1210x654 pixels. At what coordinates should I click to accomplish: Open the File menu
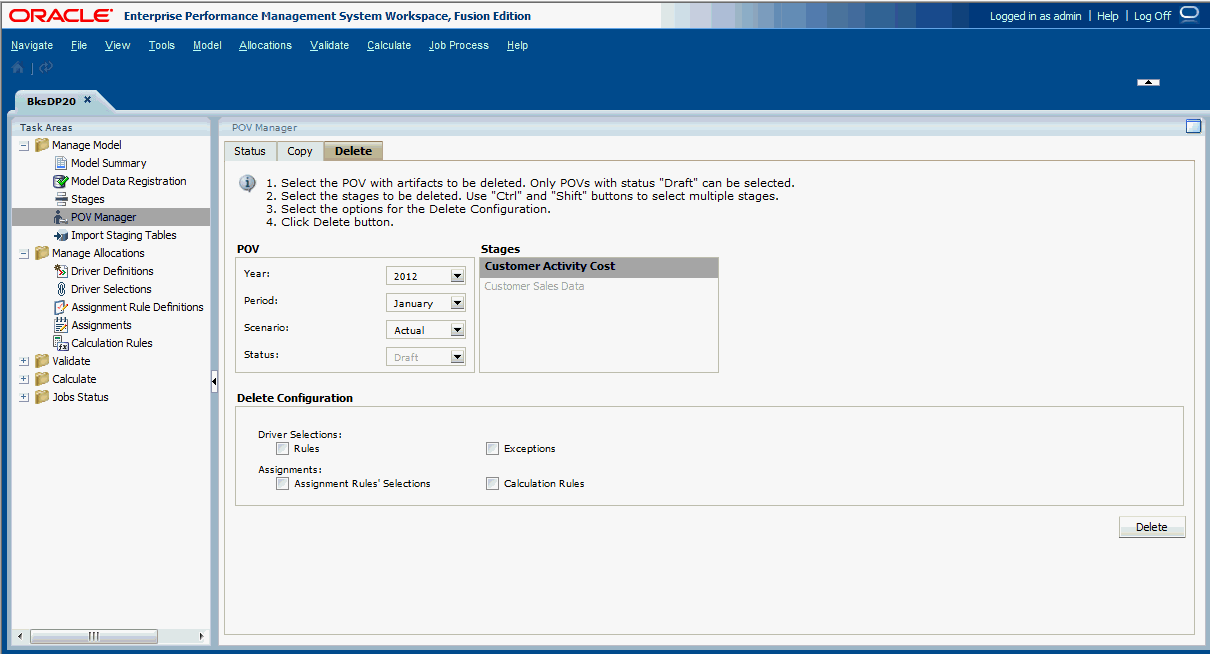point(79,45)
